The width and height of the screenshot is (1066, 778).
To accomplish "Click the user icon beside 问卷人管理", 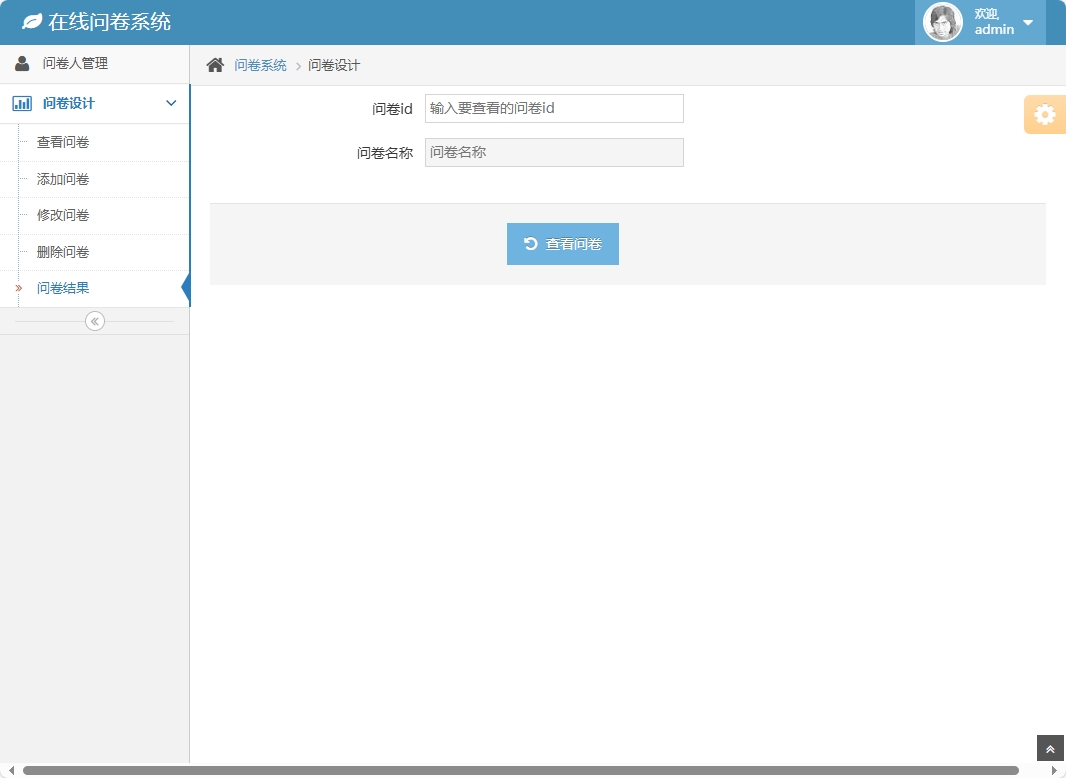I will pyautogui.click(x=21, y=62).
